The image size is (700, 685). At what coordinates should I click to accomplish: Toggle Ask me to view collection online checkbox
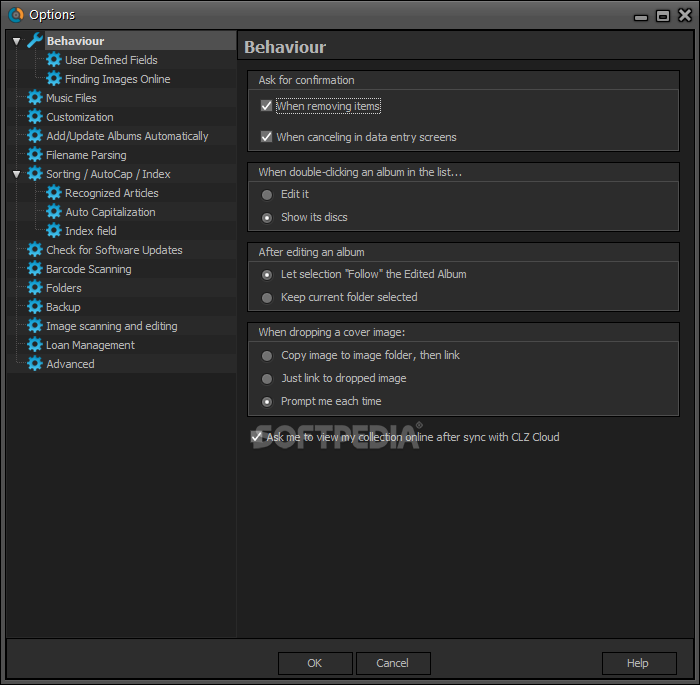256,437
